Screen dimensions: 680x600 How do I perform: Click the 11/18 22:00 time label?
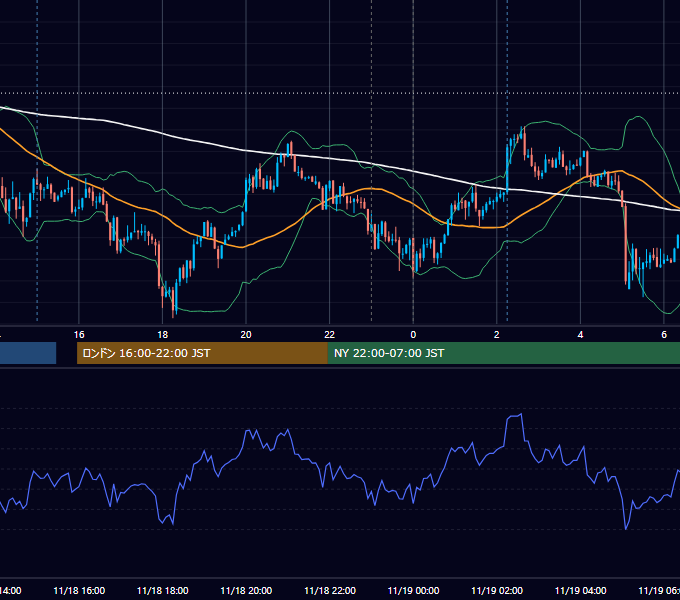click(330, 591)
